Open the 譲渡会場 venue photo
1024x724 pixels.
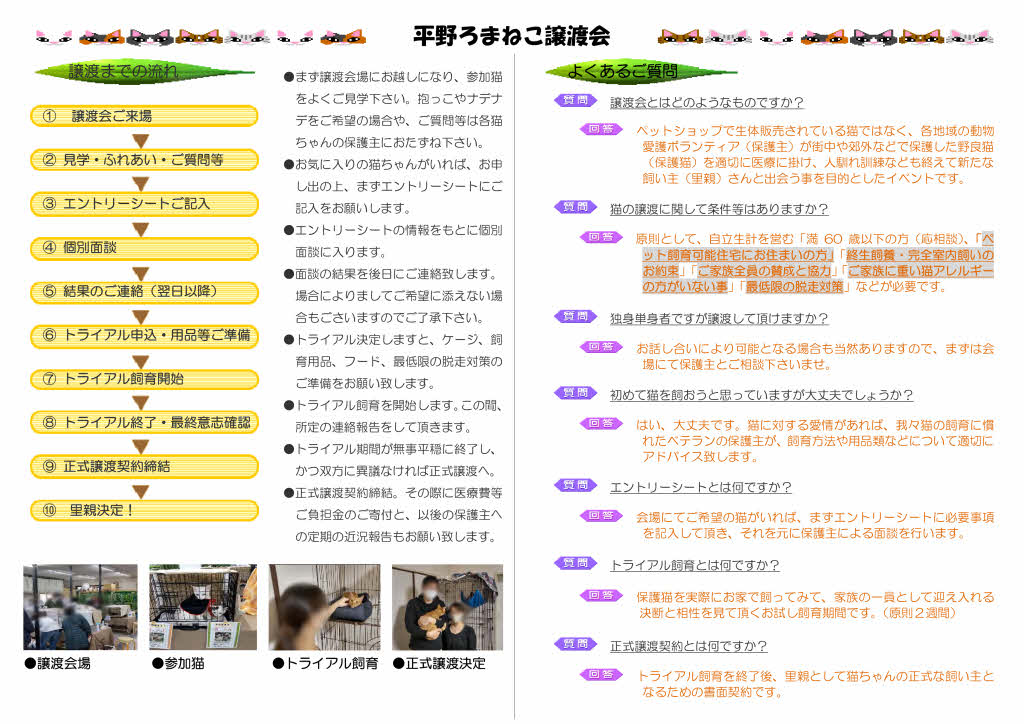[80, 607]
